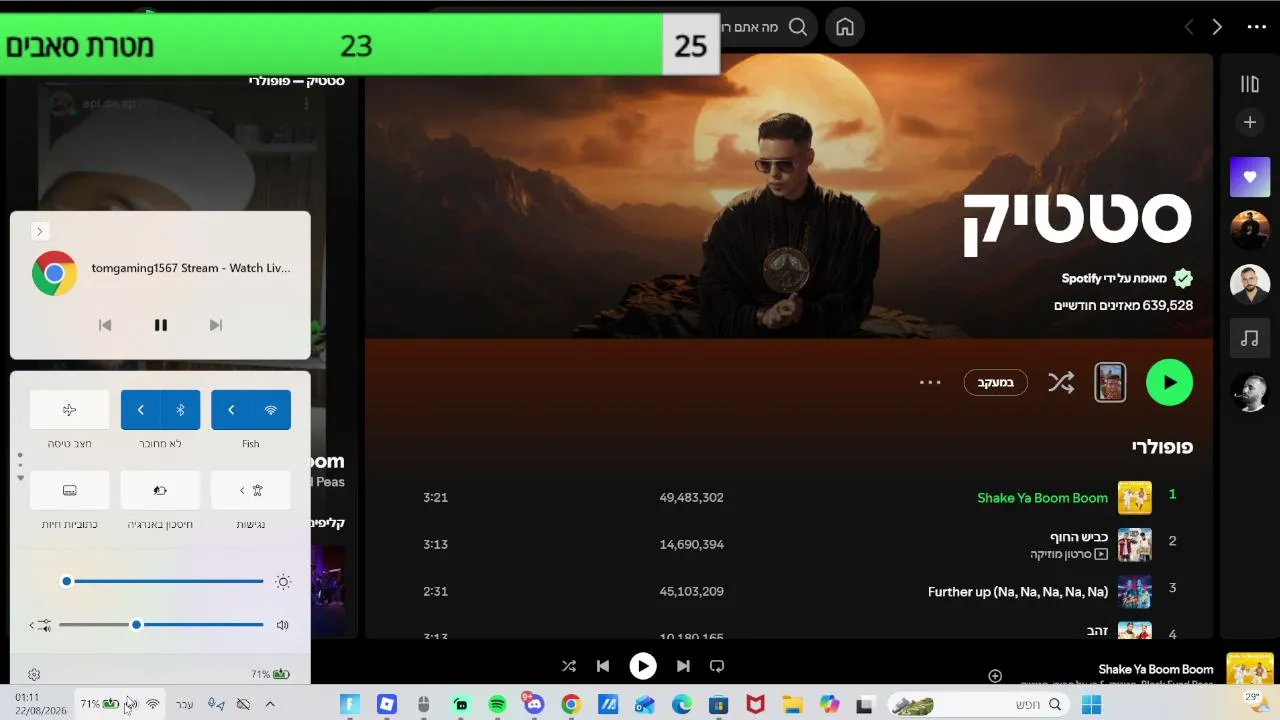Skip to next track in Spotify player
Screen dimensions: 1280x720
(x=683, y=666)
